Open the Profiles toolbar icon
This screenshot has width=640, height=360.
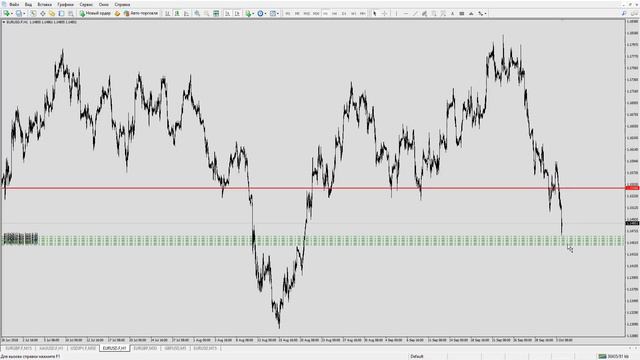(x=19, y=13)
